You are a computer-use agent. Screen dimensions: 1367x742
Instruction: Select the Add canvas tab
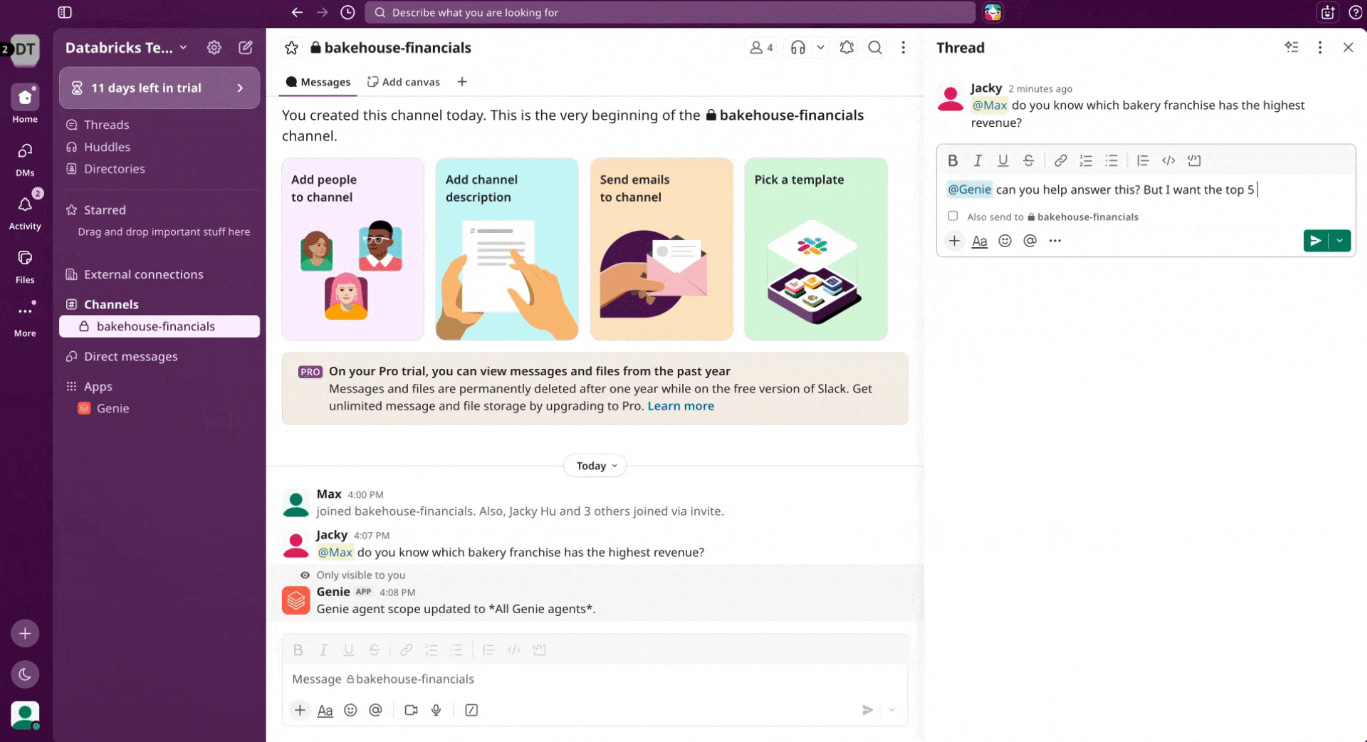pyautogui.click(x=402, y=82)
